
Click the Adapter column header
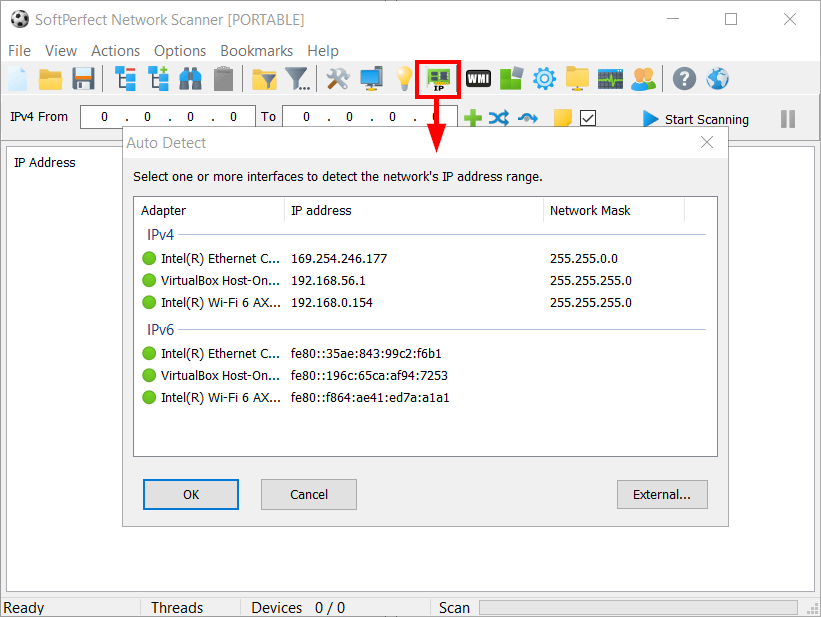pyautogui.click(x=209, y=211)
